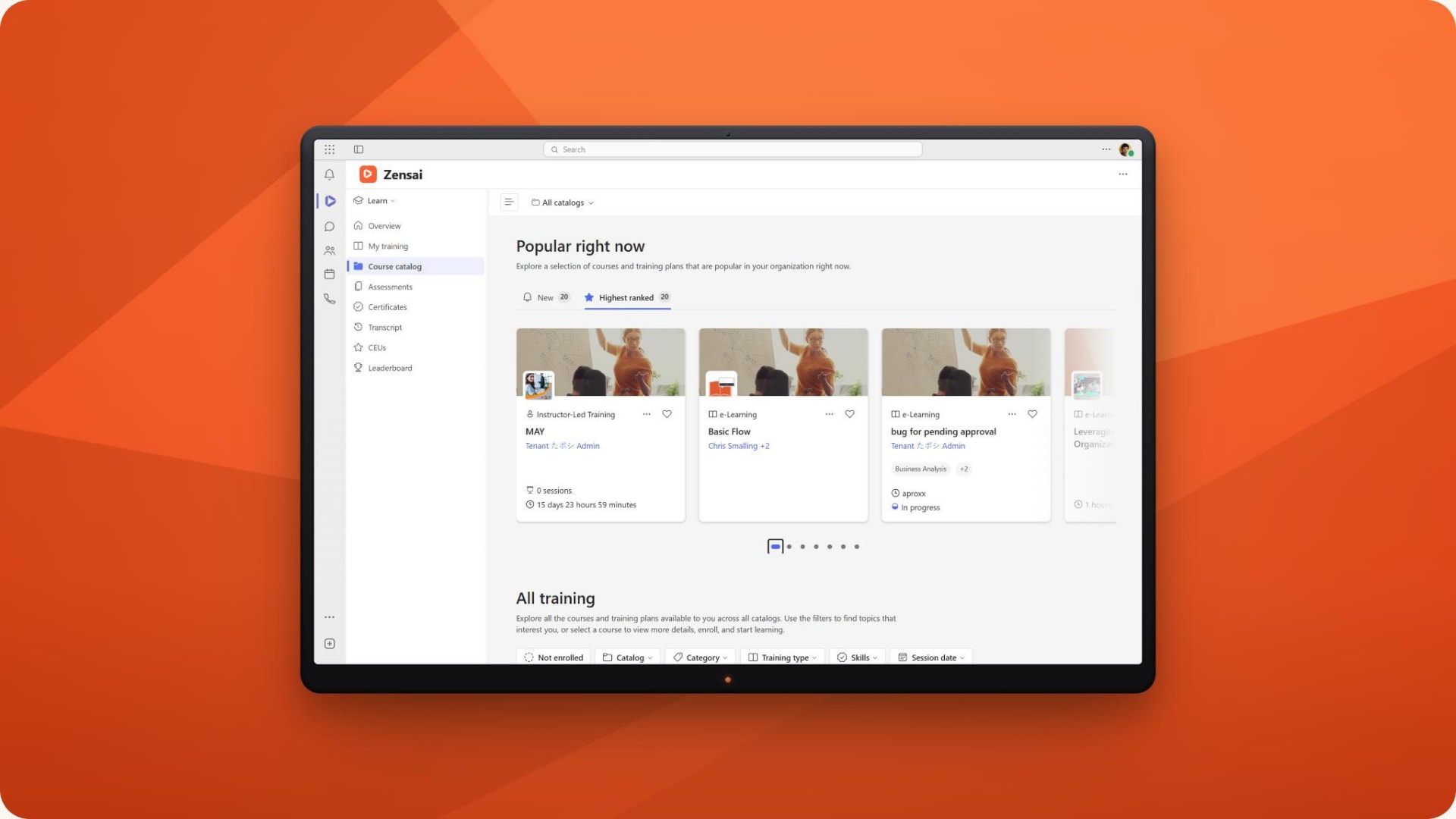Viewport: 1456px width, 819px height.
Task: Open Chat from the Teams rail
Action: pos(329,226)
